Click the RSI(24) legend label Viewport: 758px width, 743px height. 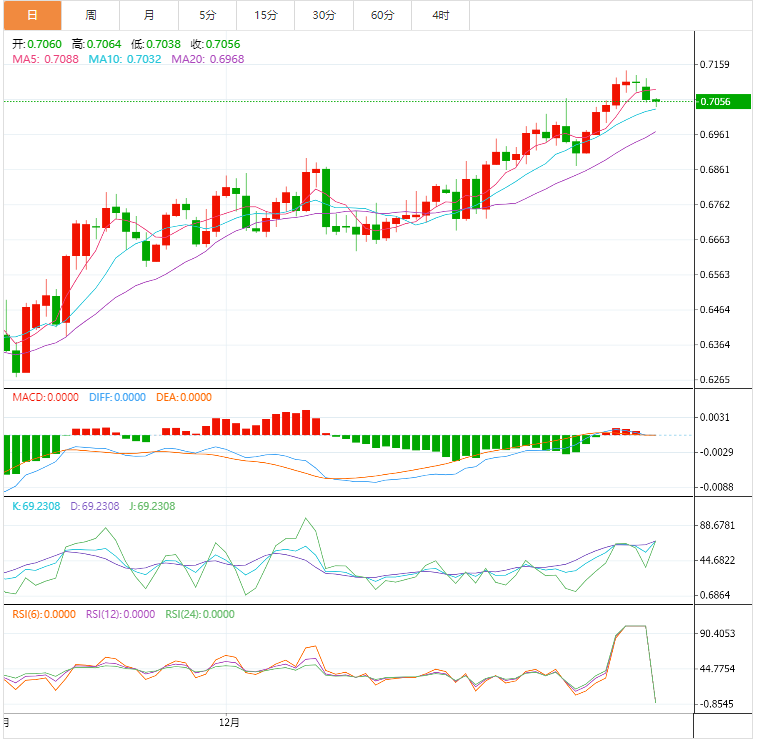[x=199, y=614]
